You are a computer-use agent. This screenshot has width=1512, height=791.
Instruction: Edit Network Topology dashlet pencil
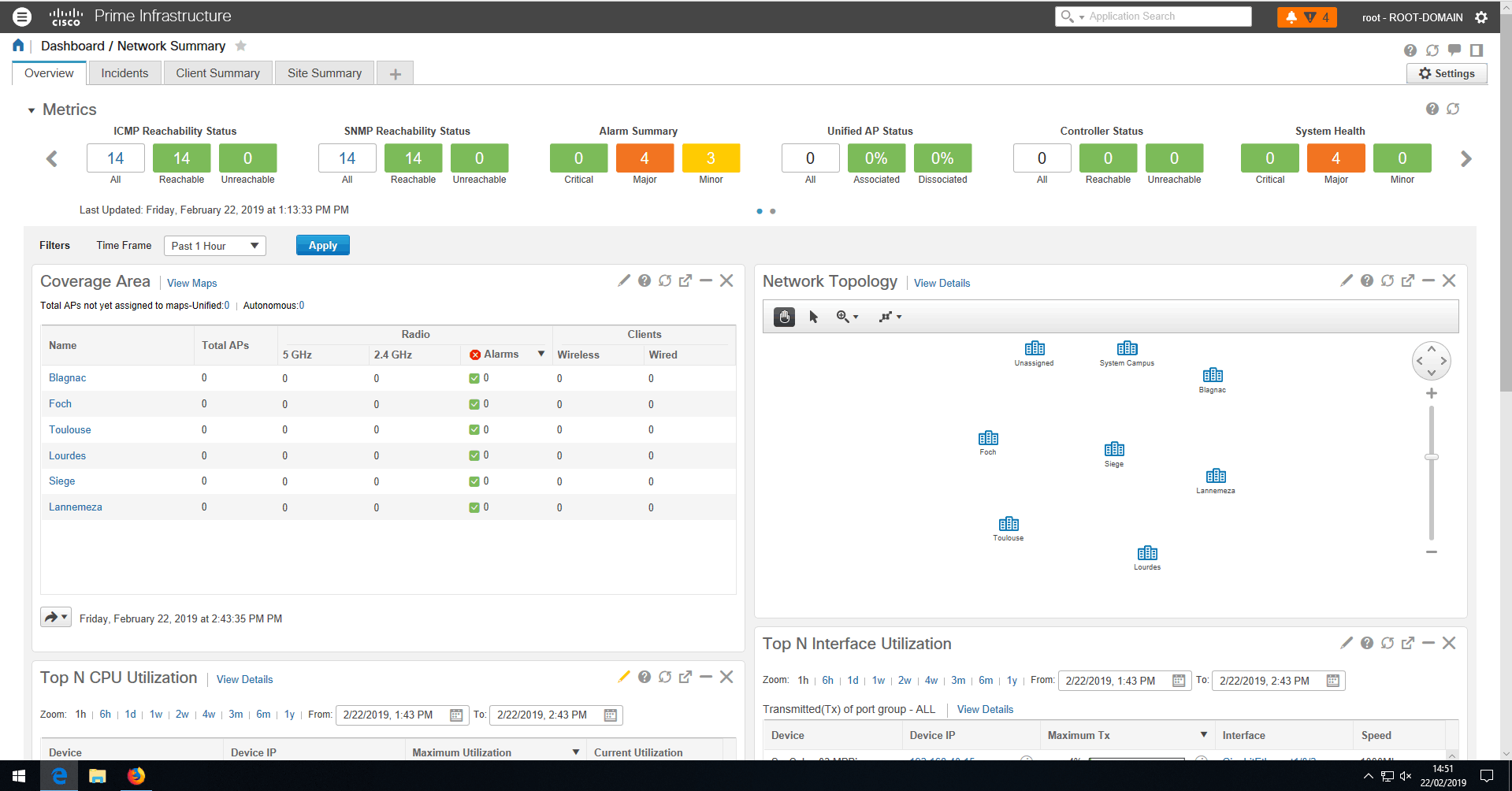pyautogui.click(x=1347, y=280)
